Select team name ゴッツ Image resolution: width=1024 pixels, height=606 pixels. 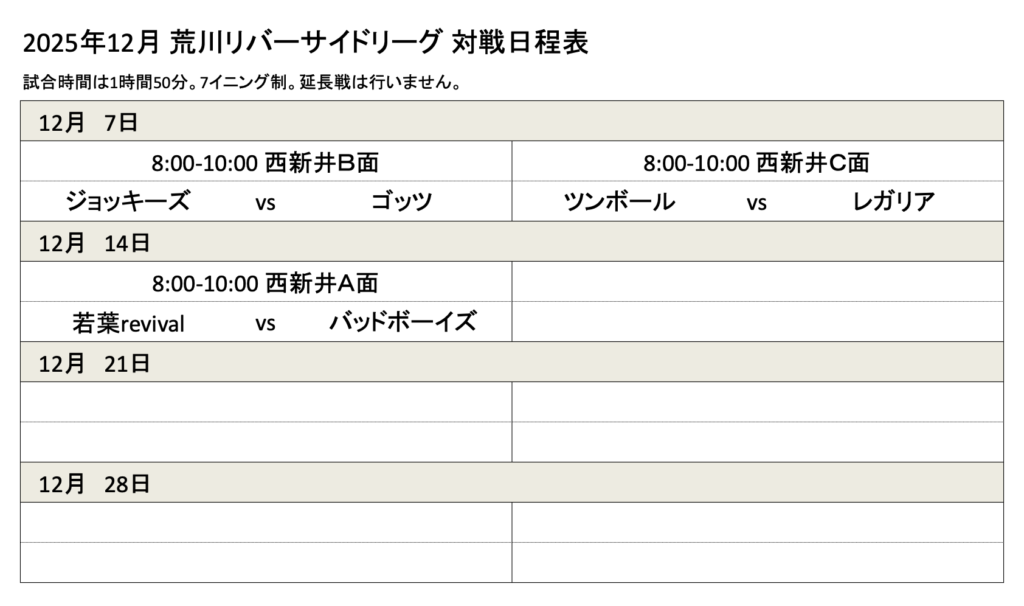(x=401, y=202)
